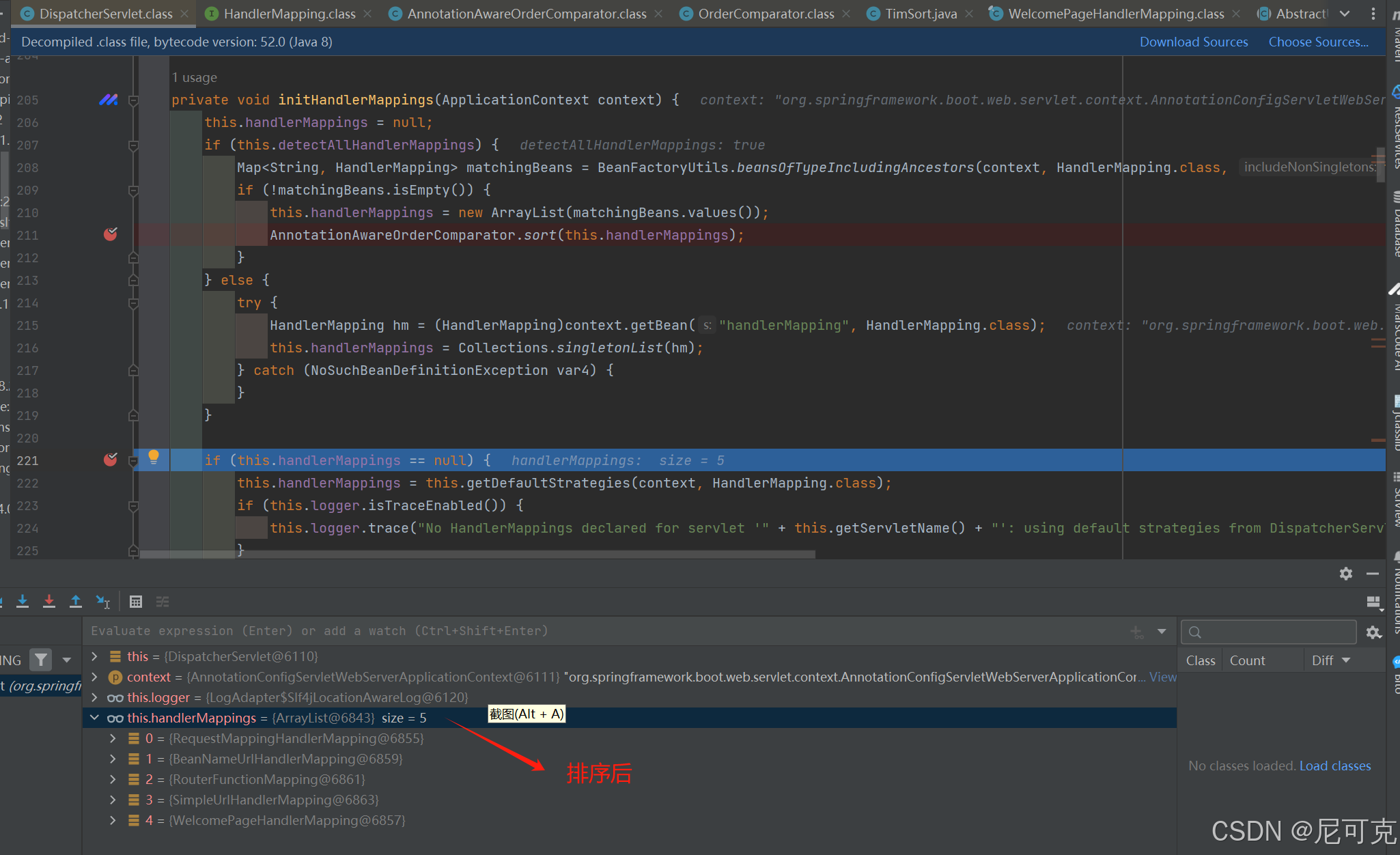The image size is (1400, 855).
Task: Click the Run to Cursor icon
Action: pyautogui.click(x=103, y=601)
